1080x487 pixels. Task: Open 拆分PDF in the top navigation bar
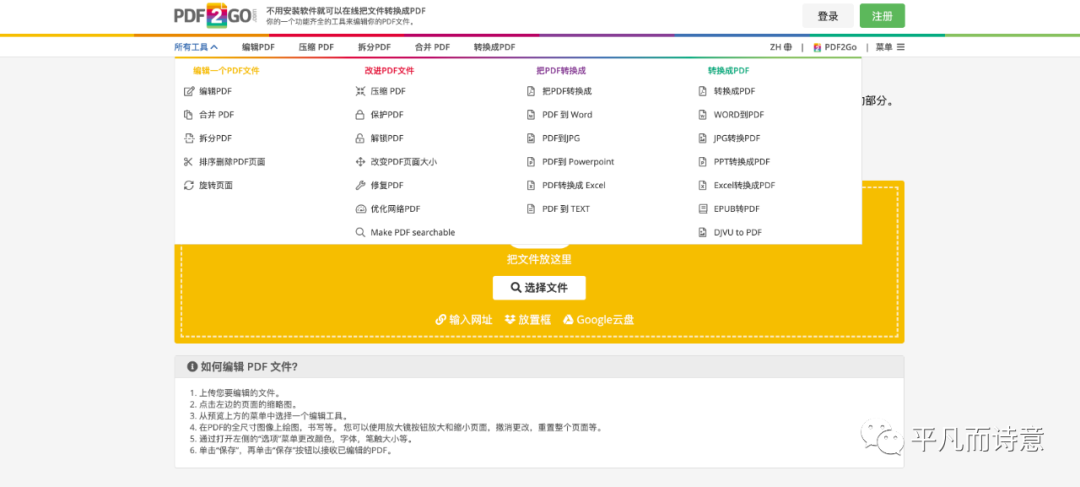coord(374,47)
